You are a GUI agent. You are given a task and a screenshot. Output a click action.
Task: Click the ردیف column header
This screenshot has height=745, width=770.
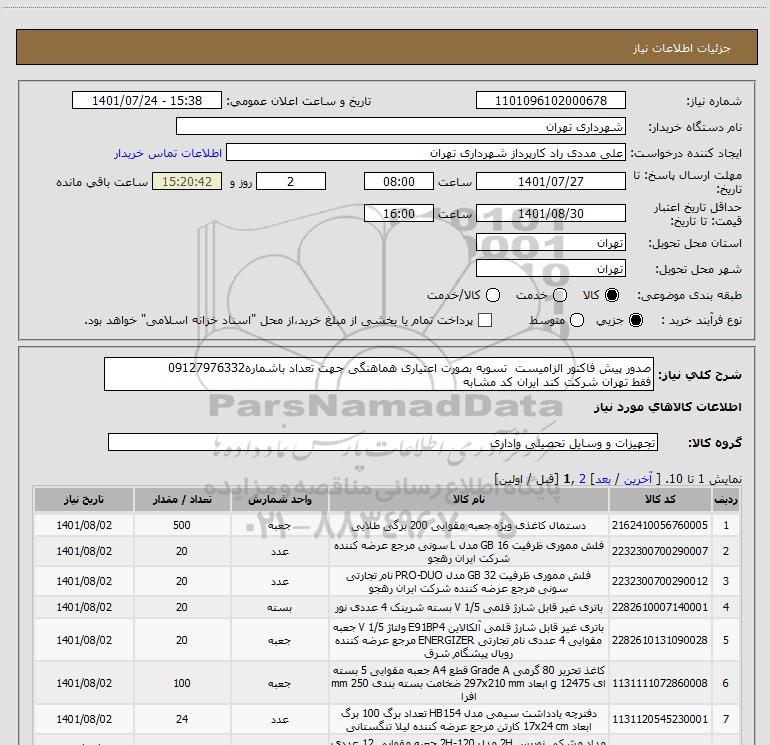click(726, 499)
